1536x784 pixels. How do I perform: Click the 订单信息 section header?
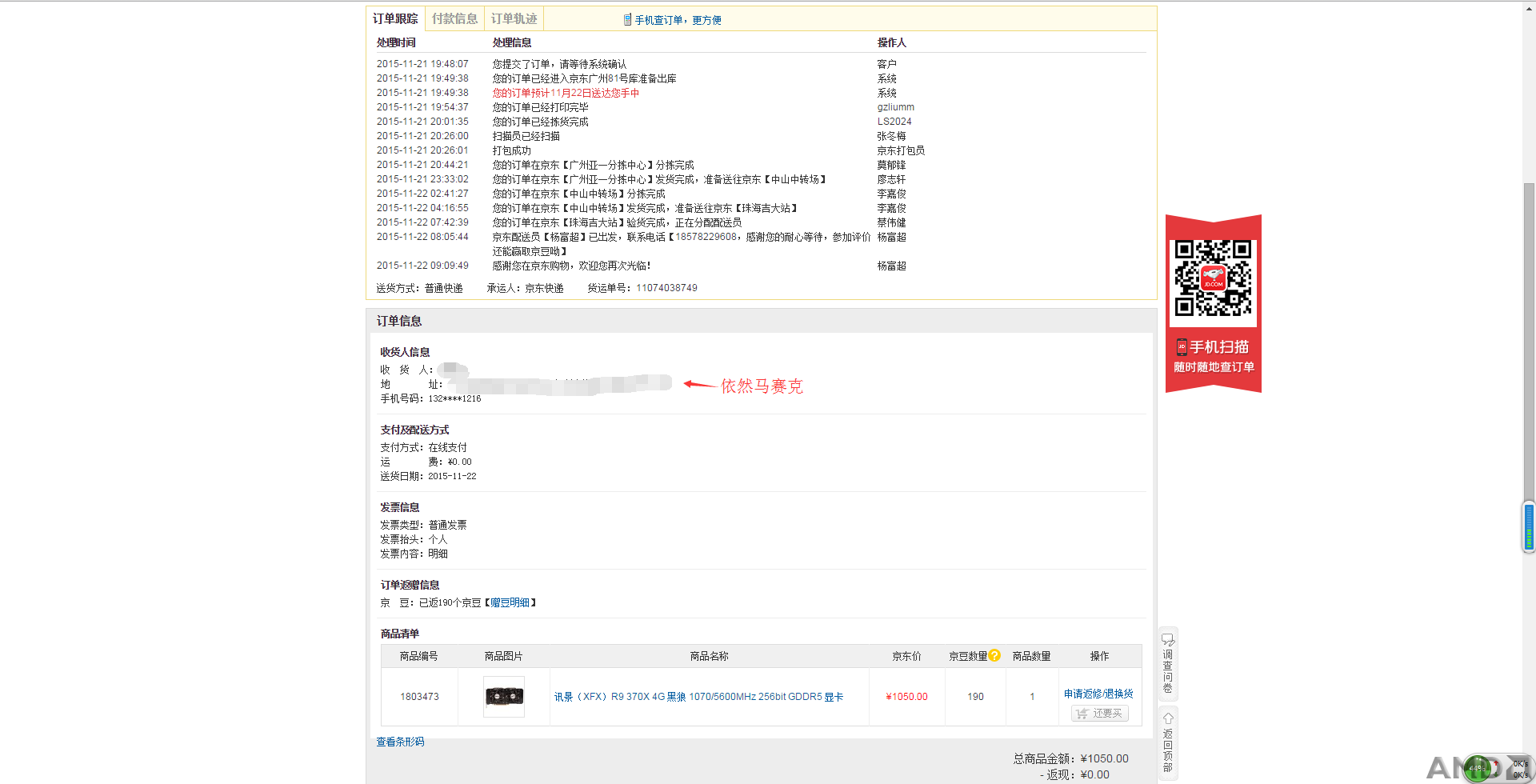pyautogui.click(x=399, y=321)
